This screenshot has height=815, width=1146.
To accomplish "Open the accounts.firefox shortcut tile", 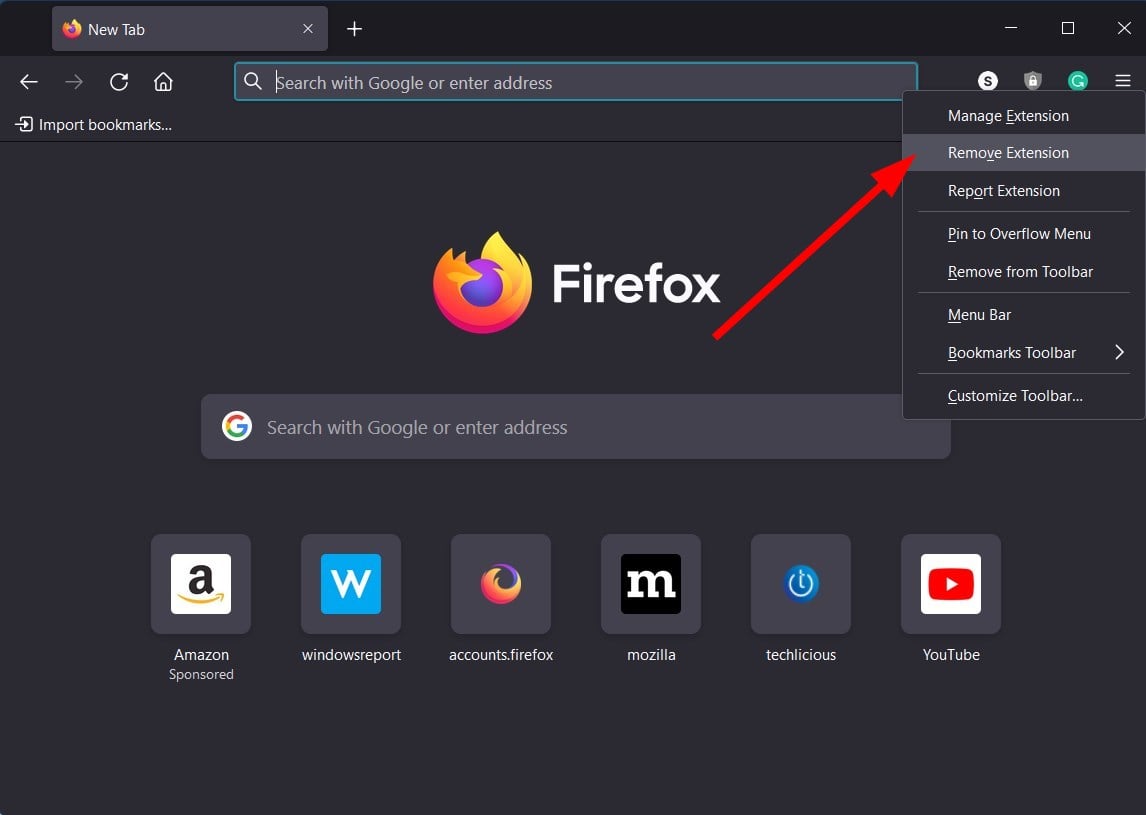I will 501,584.
